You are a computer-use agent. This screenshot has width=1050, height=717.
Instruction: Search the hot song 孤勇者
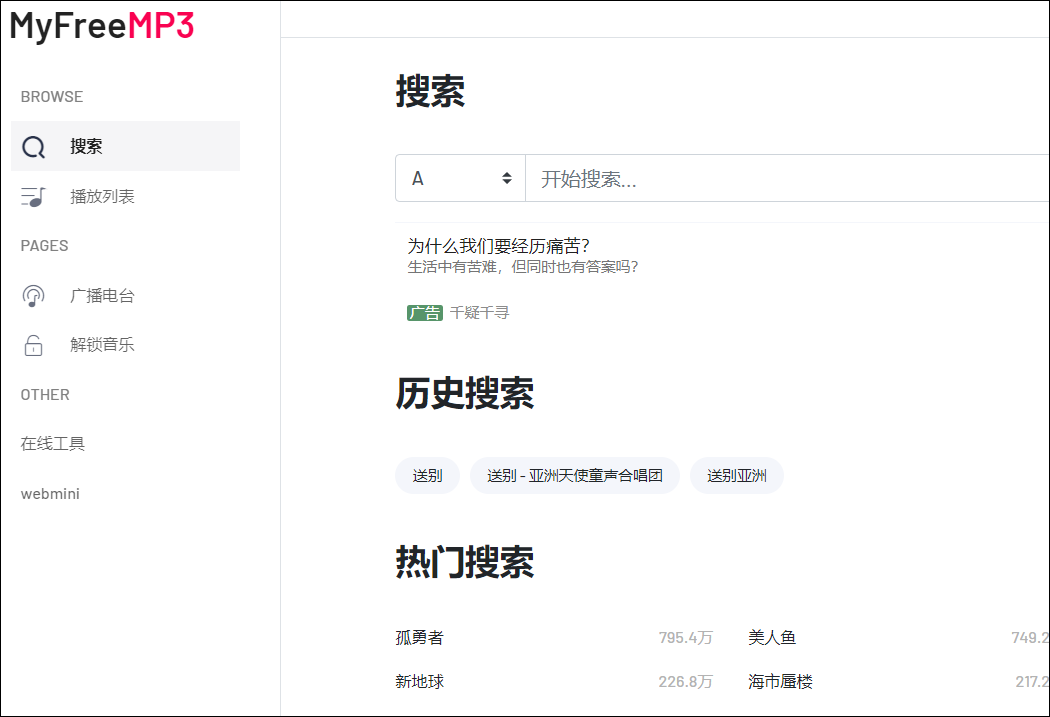pos(419,638)
